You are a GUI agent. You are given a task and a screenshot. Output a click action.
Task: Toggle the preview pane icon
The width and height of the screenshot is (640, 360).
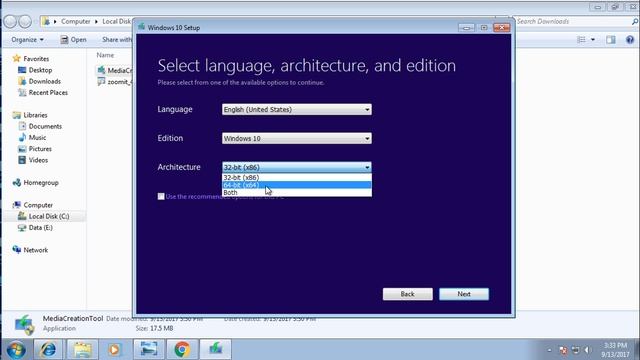pos(611,40)
